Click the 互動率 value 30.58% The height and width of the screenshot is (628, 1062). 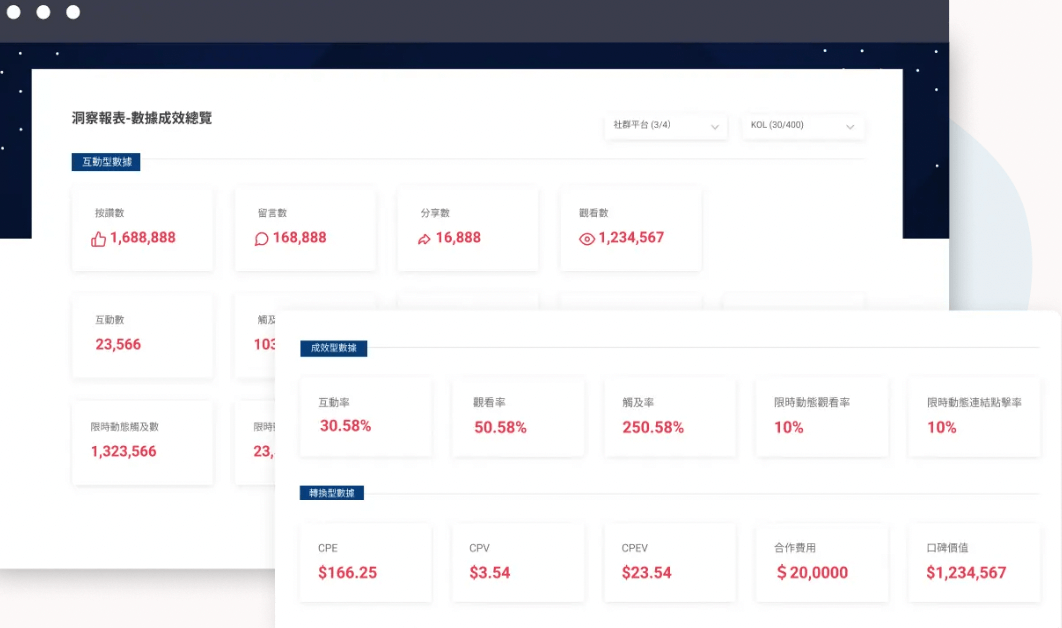click(x=345, y=425)
